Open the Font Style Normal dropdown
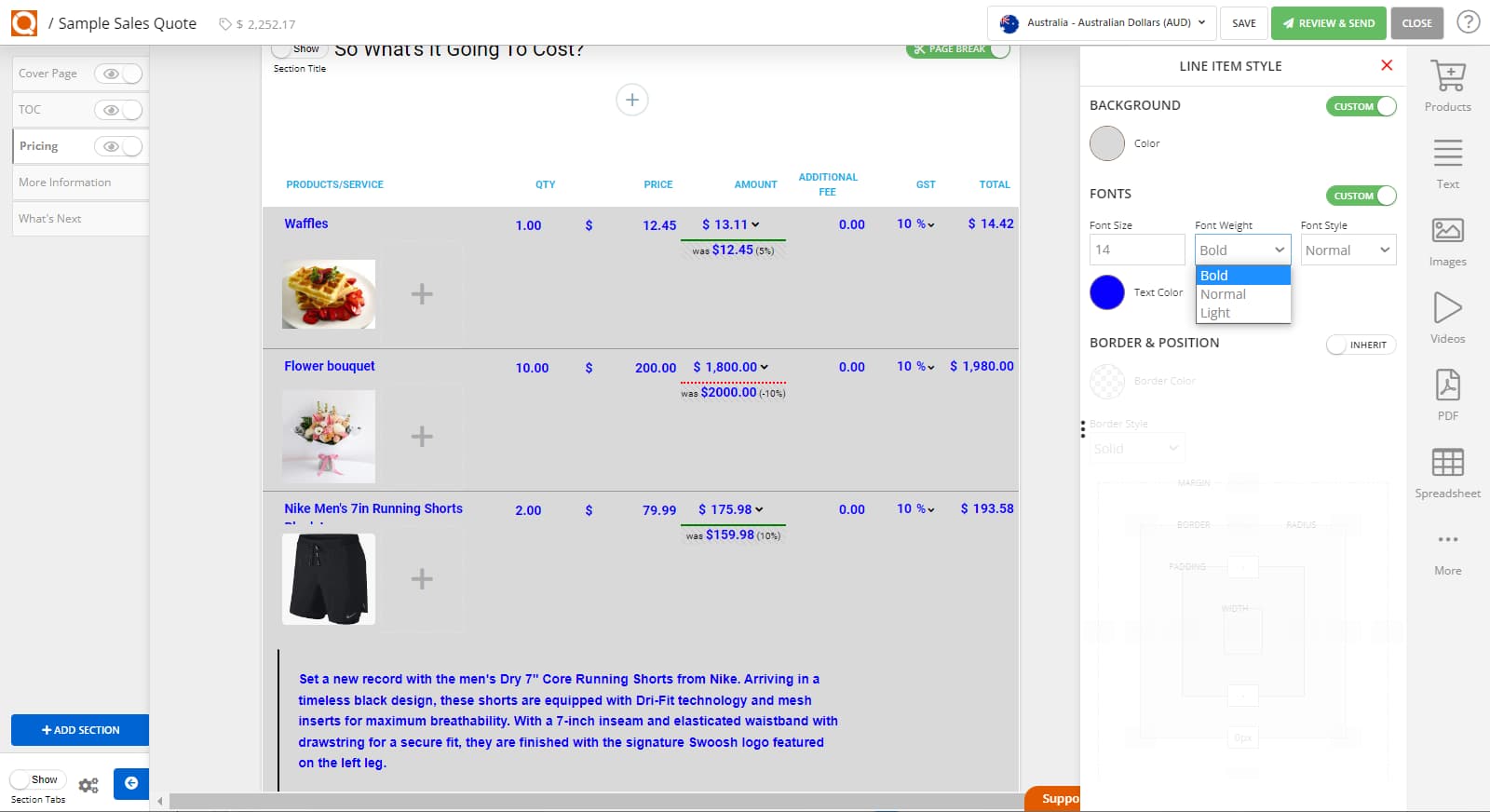The width and height of the screenshot is (1490, 812). 1348,250
